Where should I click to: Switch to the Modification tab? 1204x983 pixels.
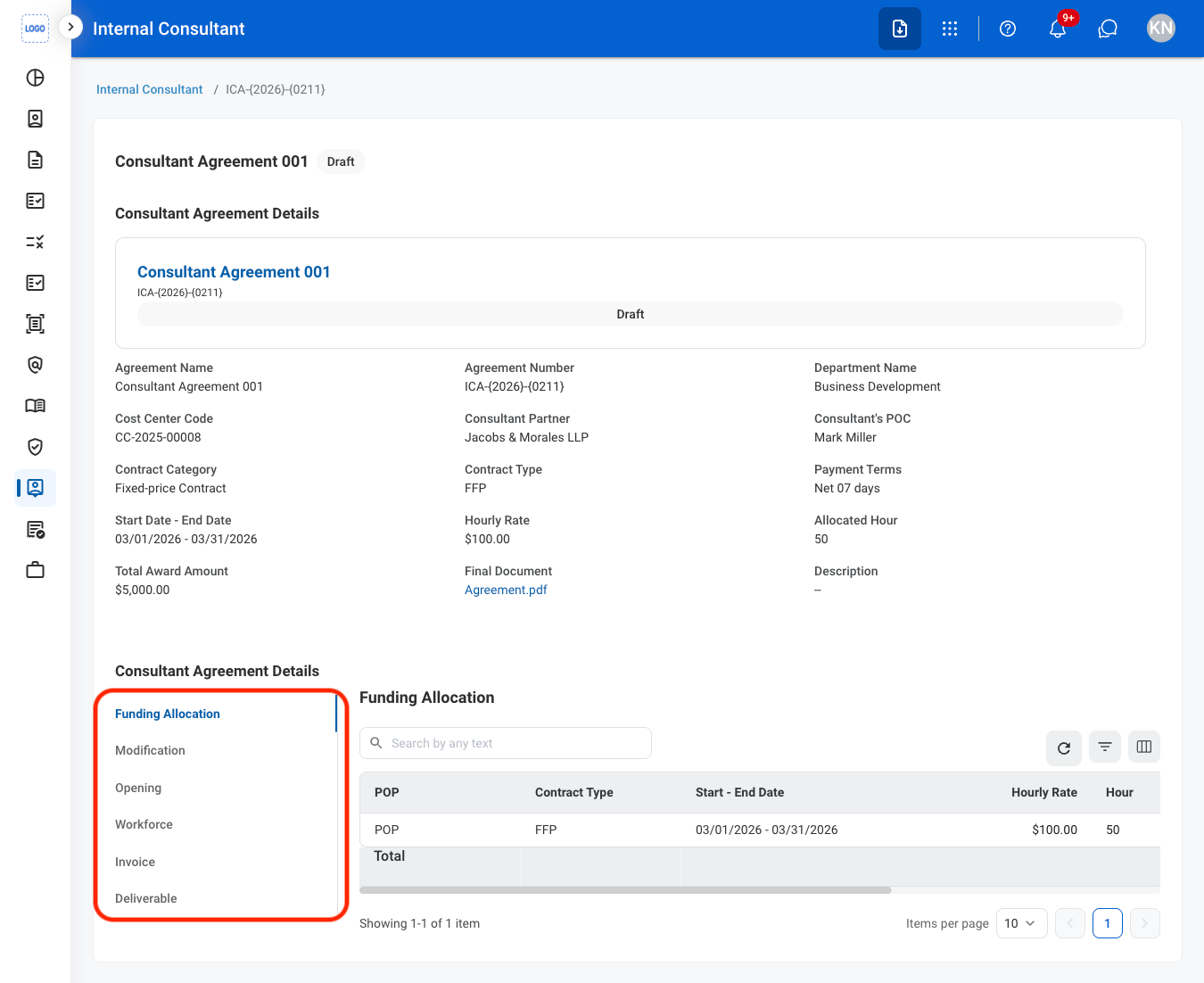(x=150, y=750)
